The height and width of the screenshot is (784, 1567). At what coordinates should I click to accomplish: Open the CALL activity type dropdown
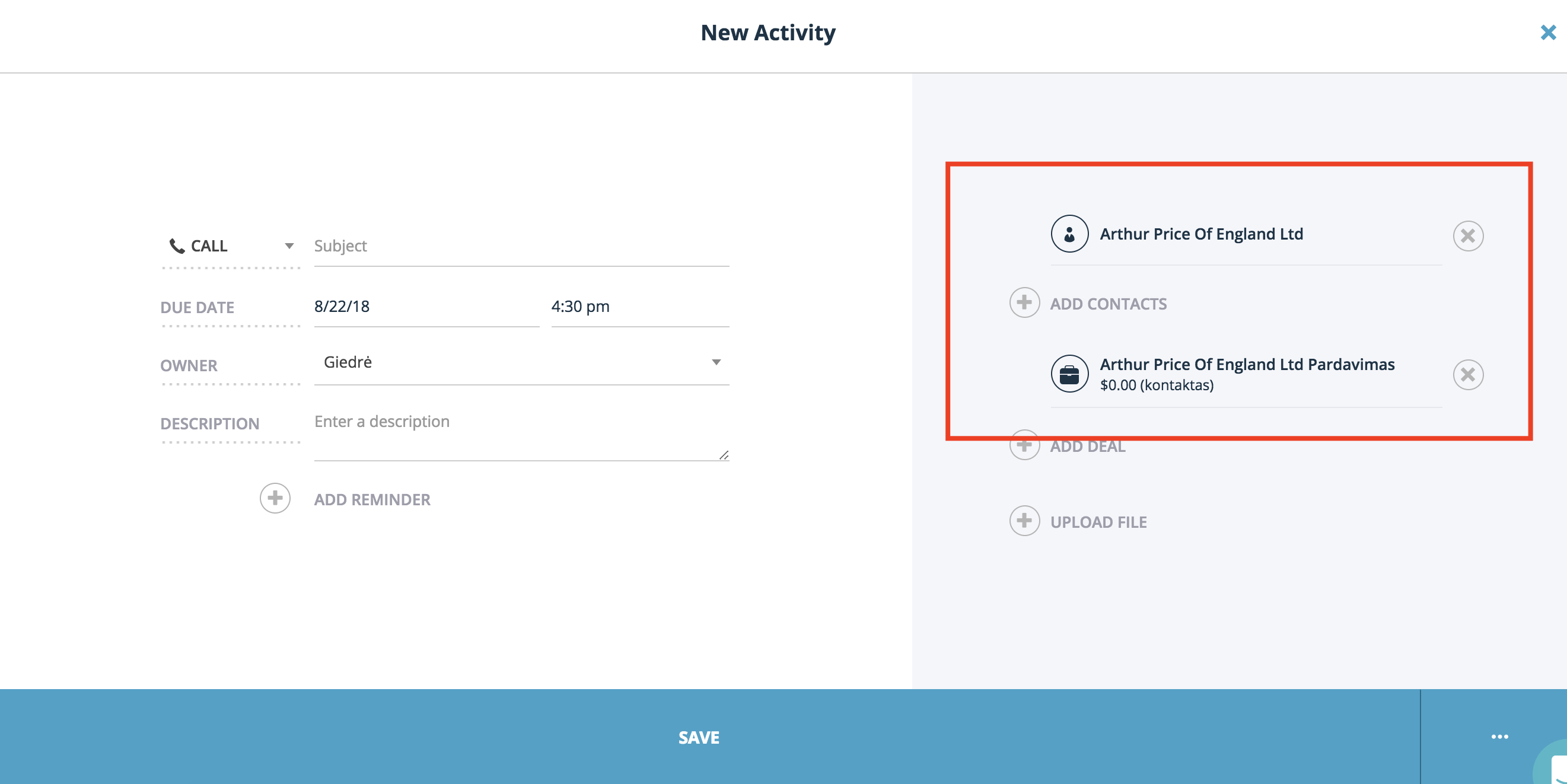[231, 246]
